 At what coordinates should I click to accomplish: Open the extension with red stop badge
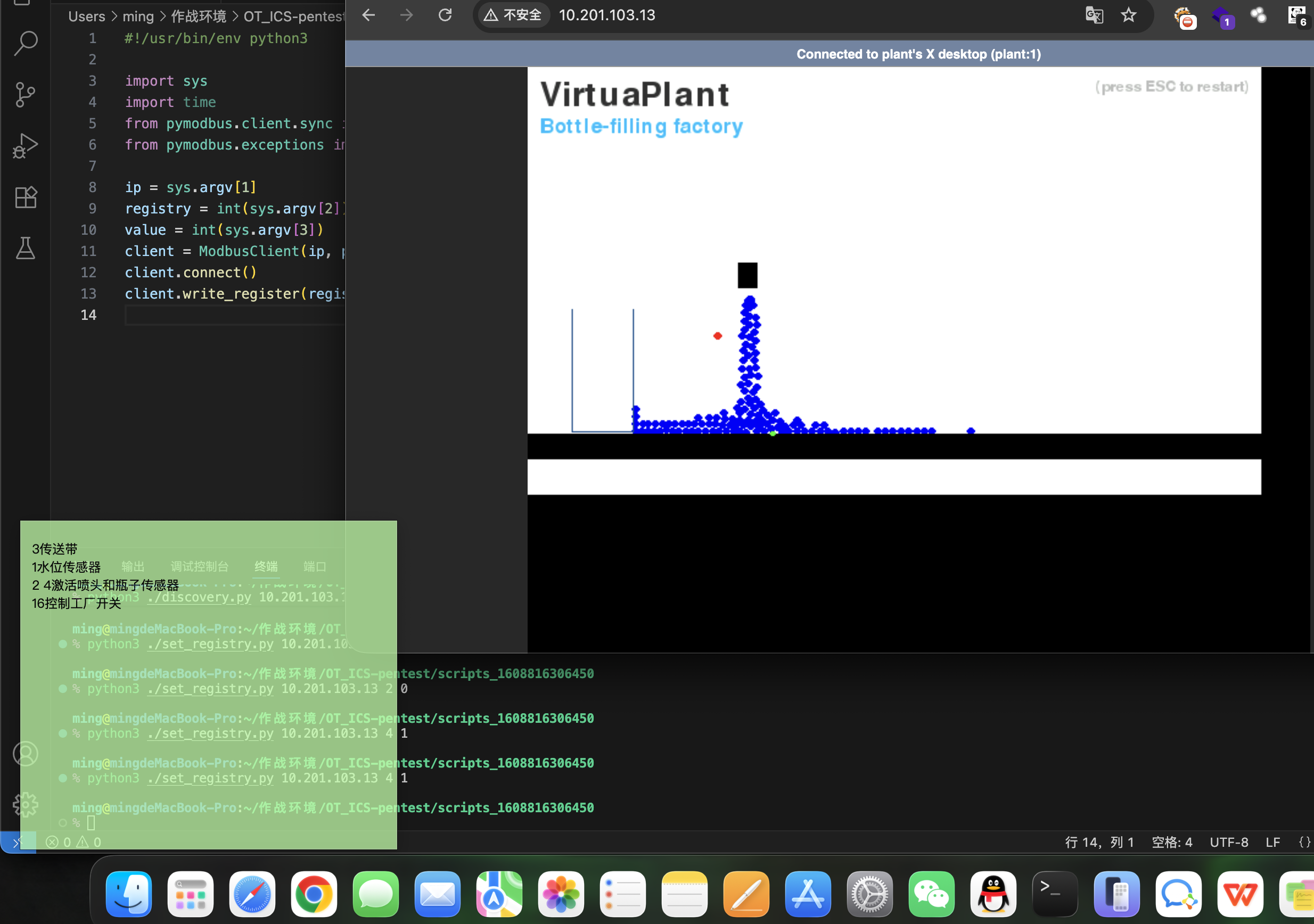pyautogui.click(x=1184, y=17)
